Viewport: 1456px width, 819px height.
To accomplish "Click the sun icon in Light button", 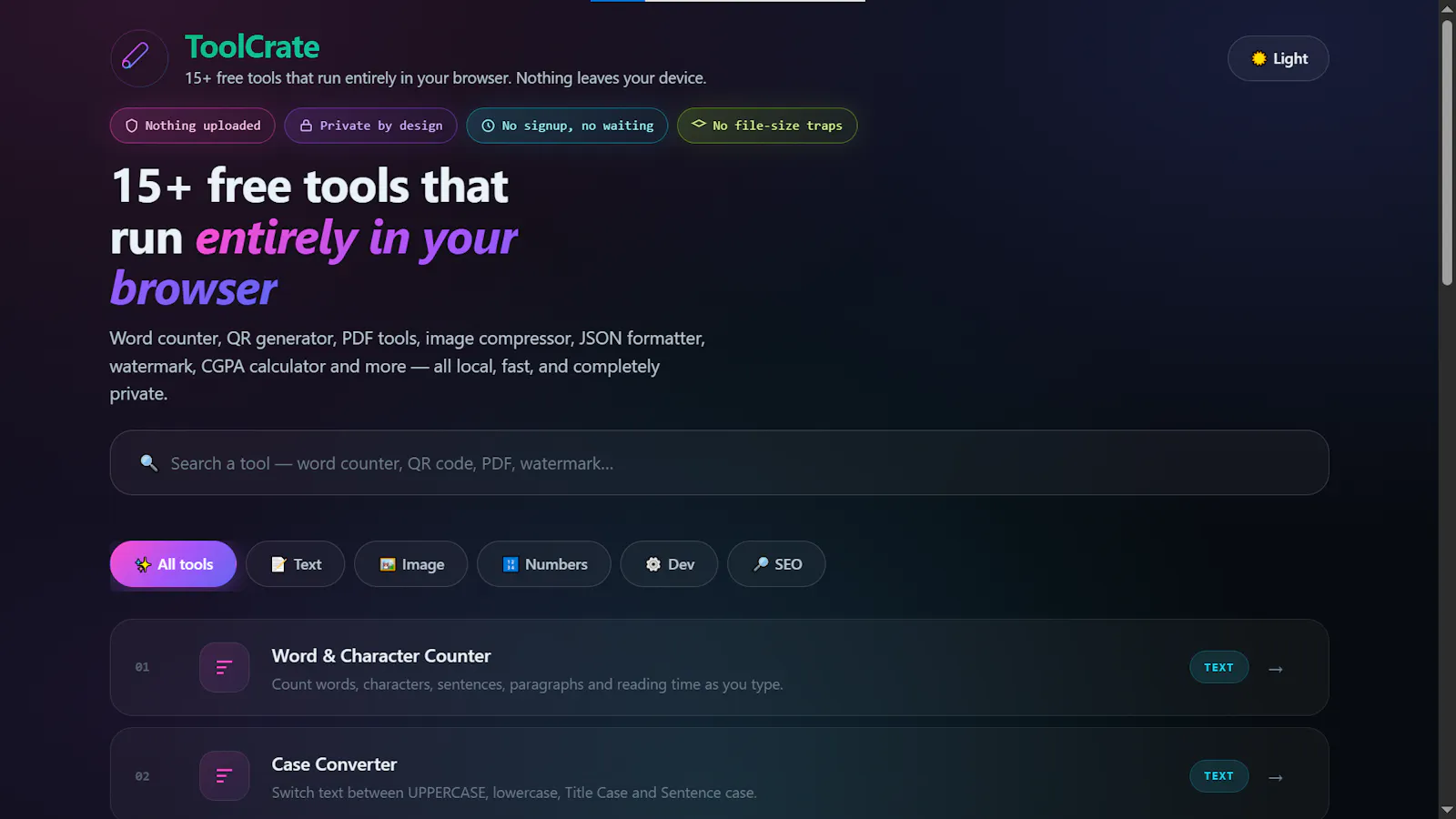I will [x=1259, y=58].
